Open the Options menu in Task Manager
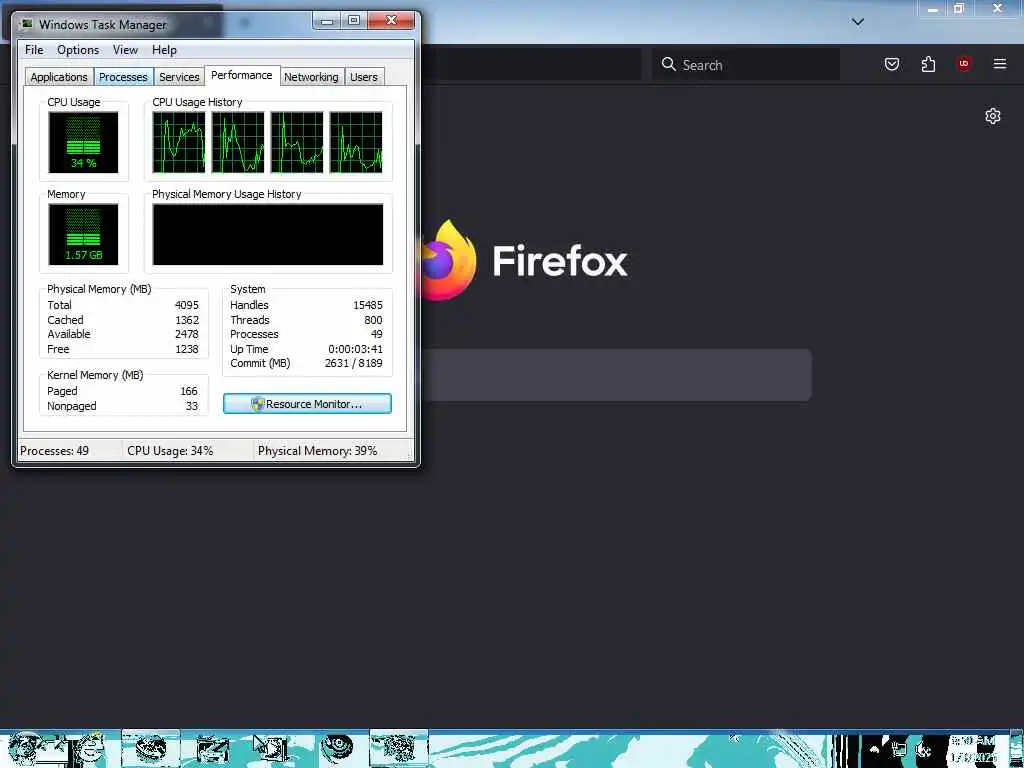 click(78, 50)
